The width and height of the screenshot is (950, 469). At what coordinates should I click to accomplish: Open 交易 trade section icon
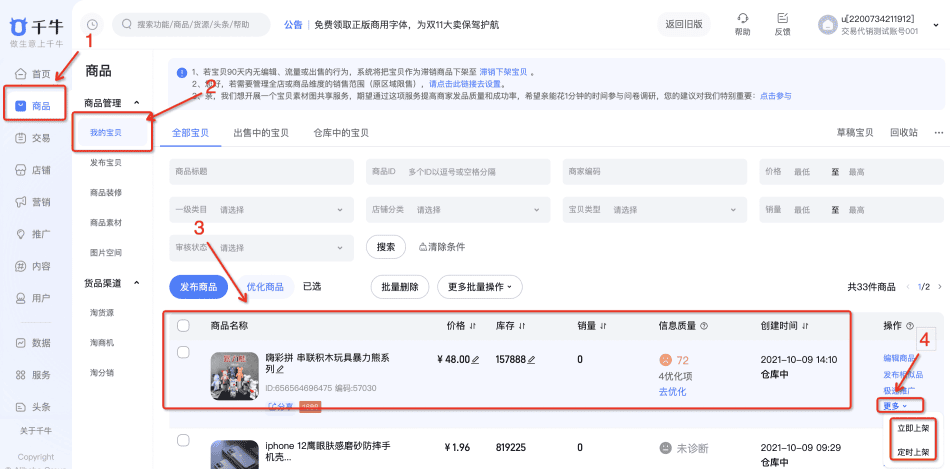(21, 138)
